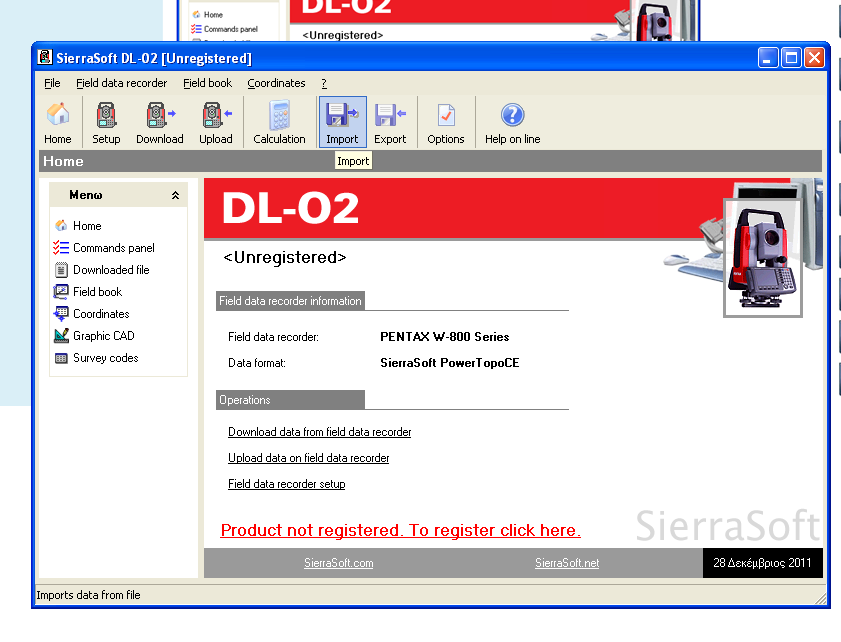The image size is (841, 642).
Task: Click the SierraSoft title bar application icon
Action: point(45,57)
